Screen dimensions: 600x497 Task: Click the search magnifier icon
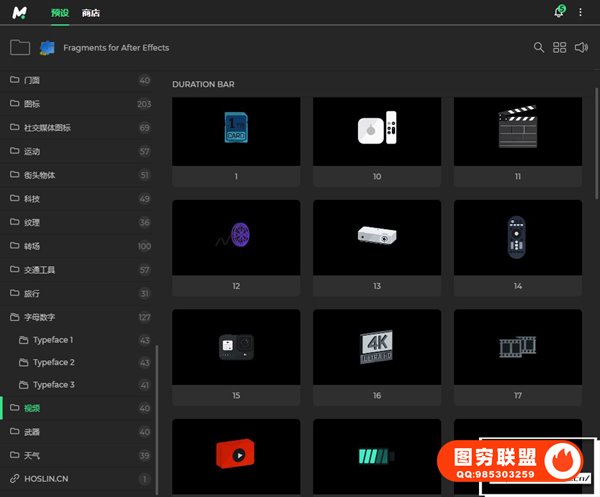pyautogui.click(x=539, y=47)
